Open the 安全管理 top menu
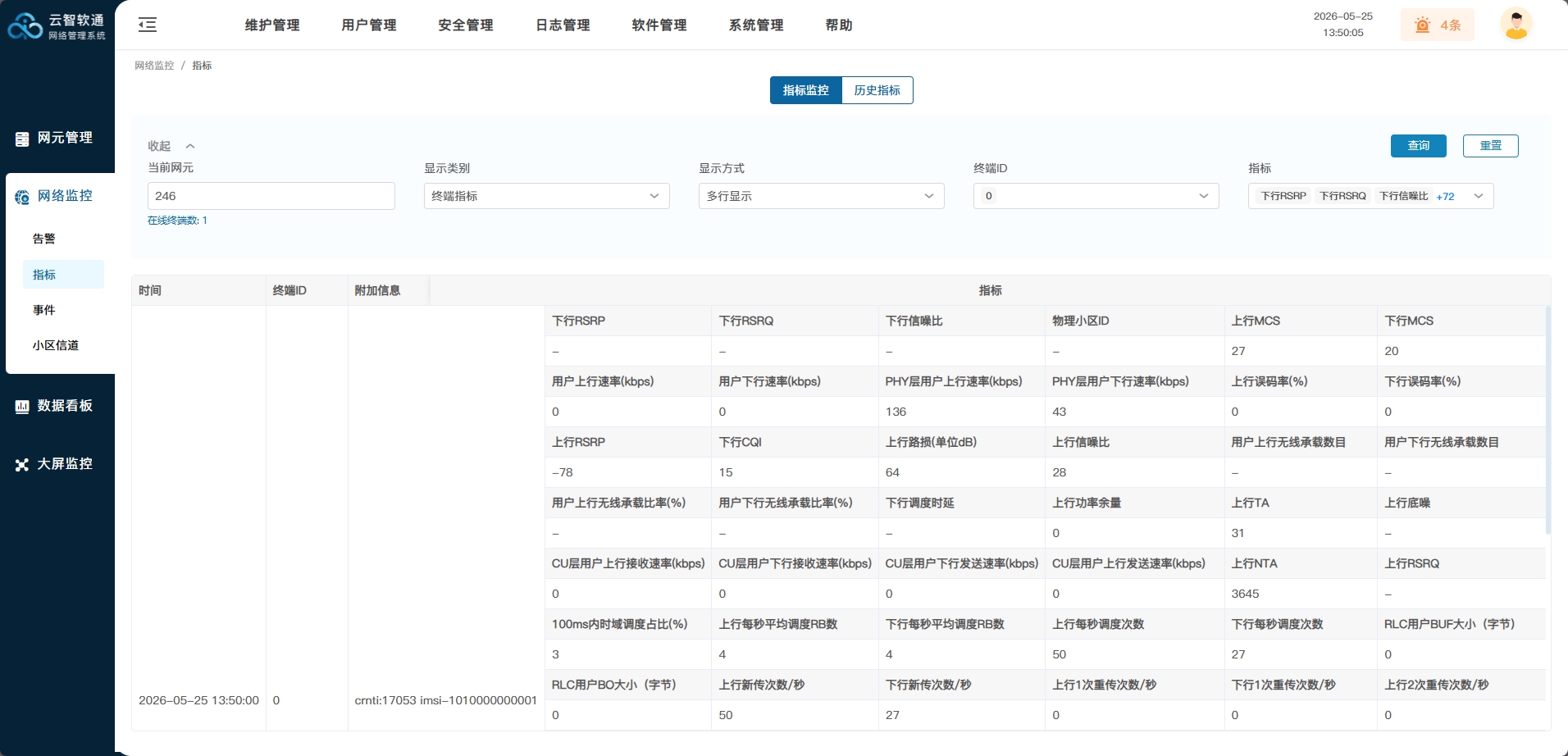Viewport: 1568px width, 756px height. [466, 25]
